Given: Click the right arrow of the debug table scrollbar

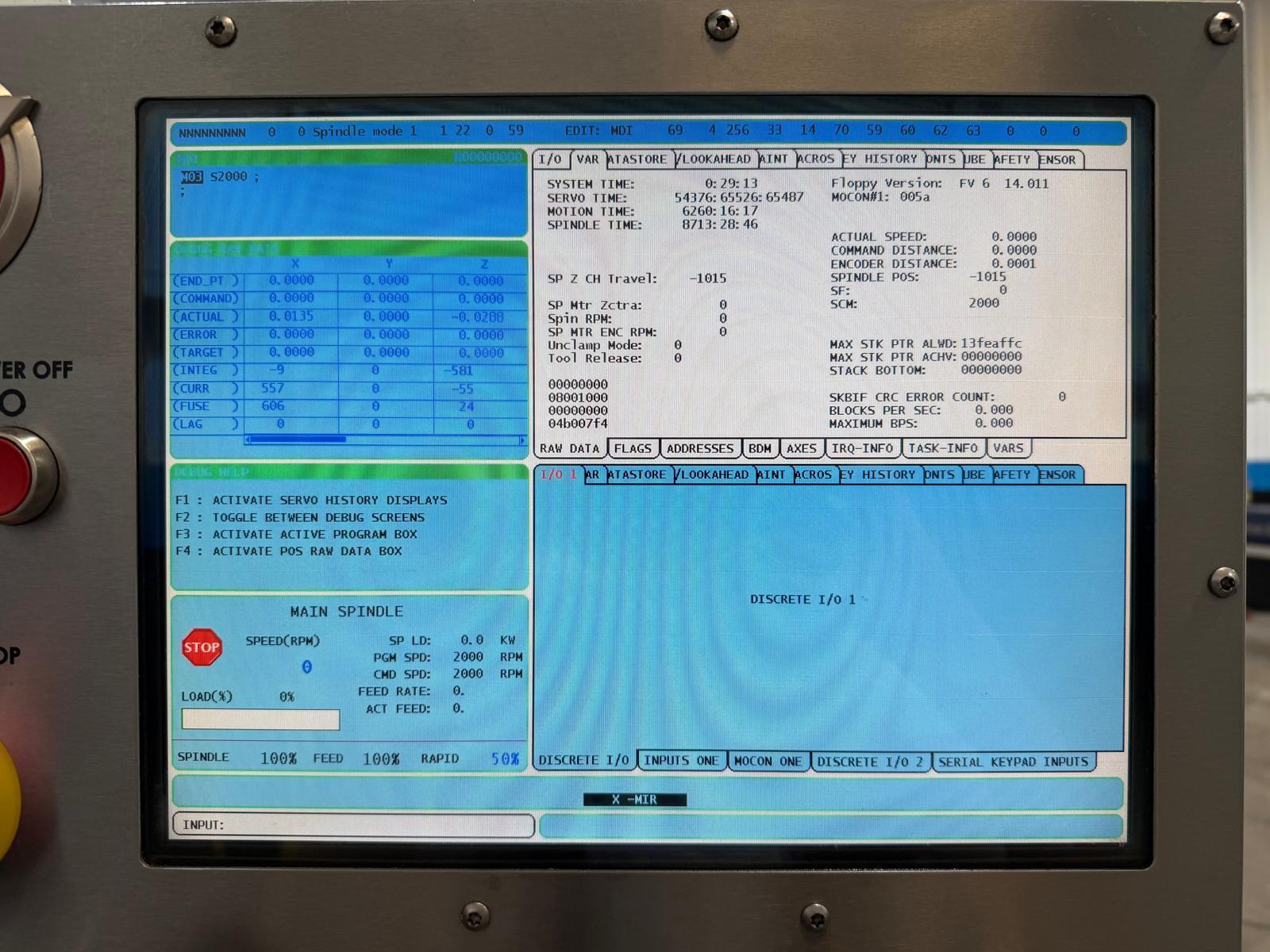Looking at the screenshot, I should click(x=521, y=440).
